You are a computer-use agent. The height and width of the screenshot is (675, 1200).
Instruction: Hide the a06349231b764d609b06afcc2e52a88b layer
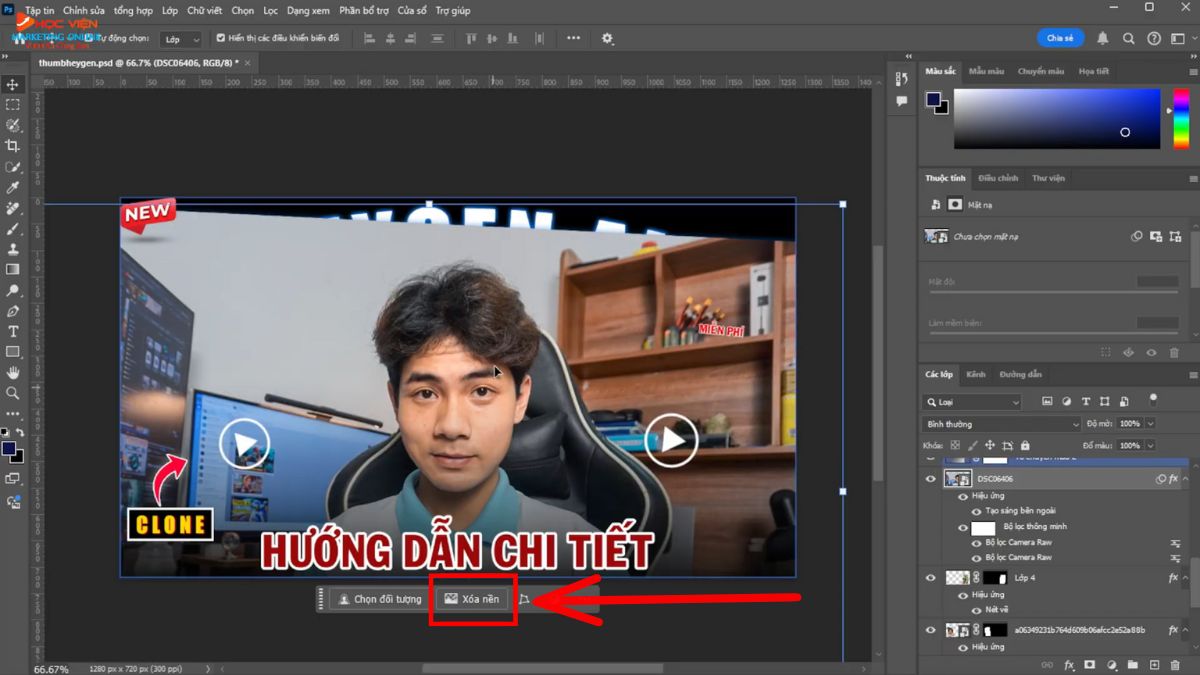[x=930, y=630]
